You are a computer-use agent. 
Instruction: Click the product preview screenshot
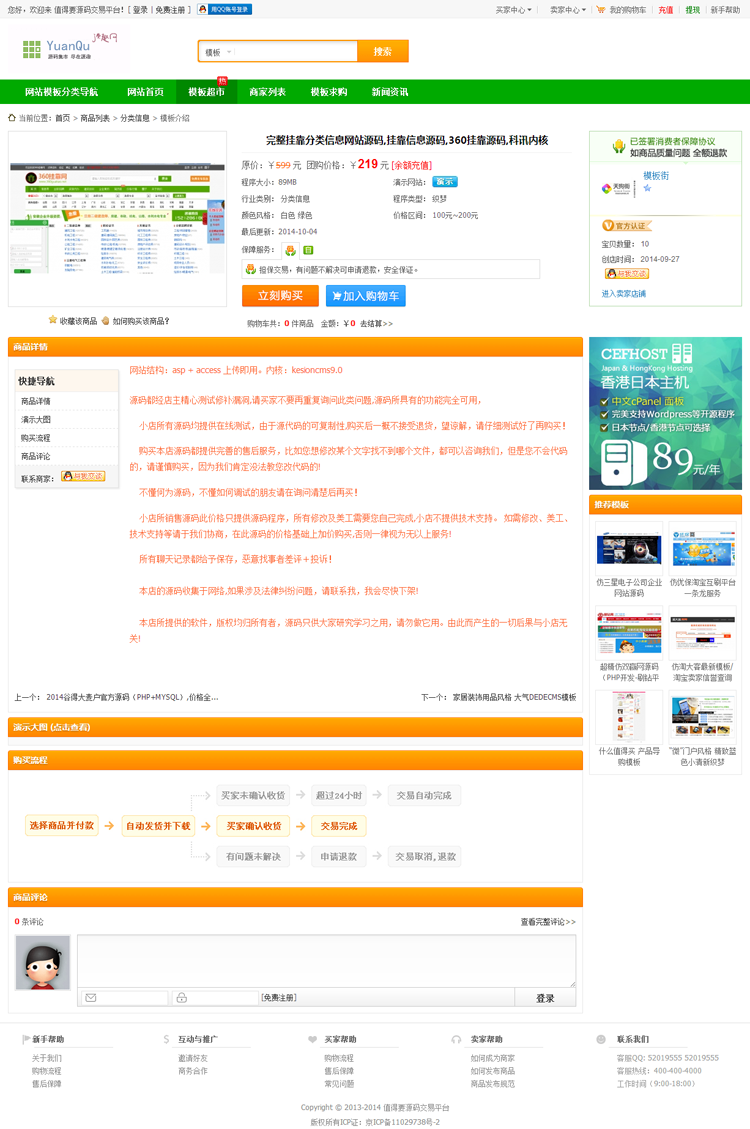pos(117,219)
